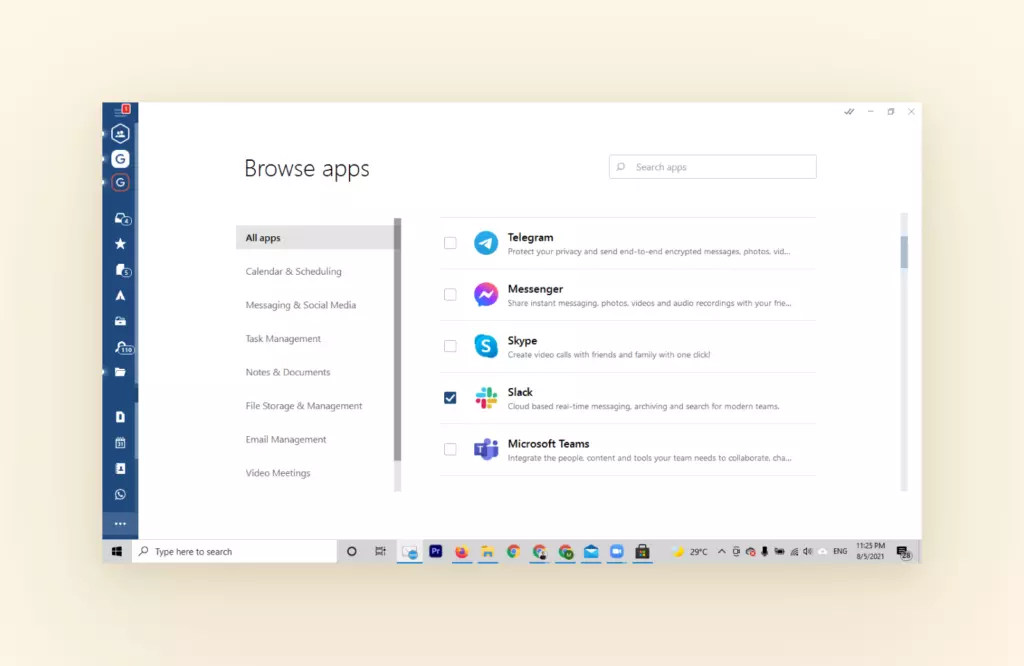1024x666 pixels.
Task: Expand hidden icons in the system tray
Action: [x=721, y=551]
